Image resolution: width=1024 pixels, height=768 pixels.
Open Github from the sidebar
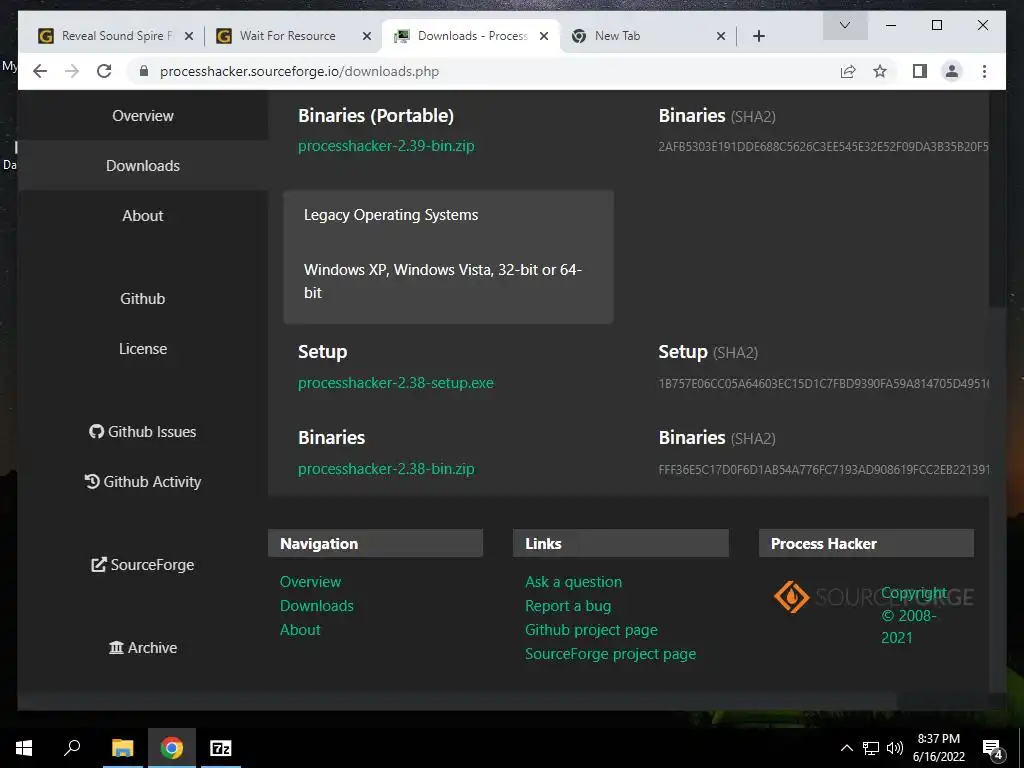[142, 298]
